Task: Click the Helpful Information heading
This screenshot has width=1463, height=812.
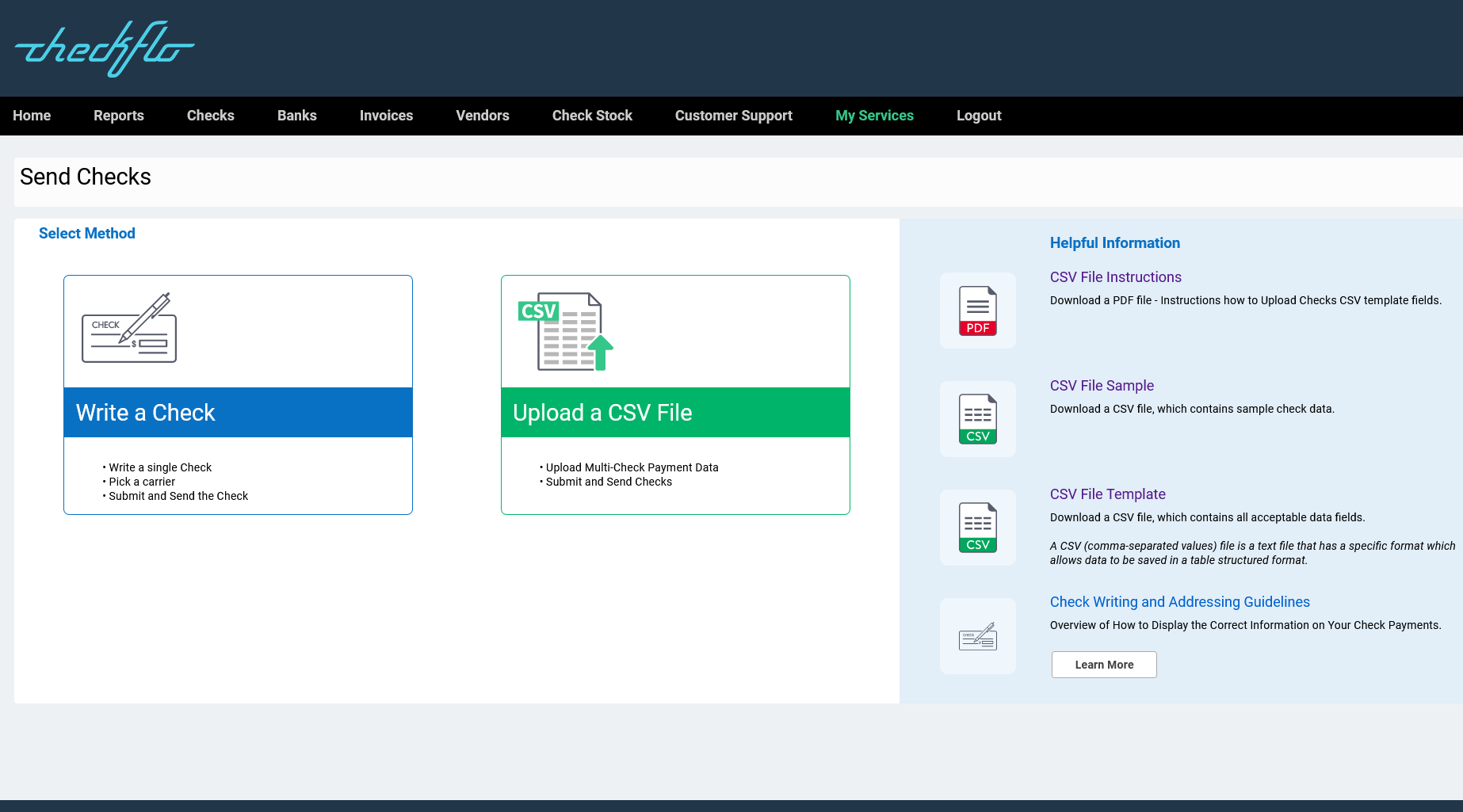Action: click(x=1115, y=243)
